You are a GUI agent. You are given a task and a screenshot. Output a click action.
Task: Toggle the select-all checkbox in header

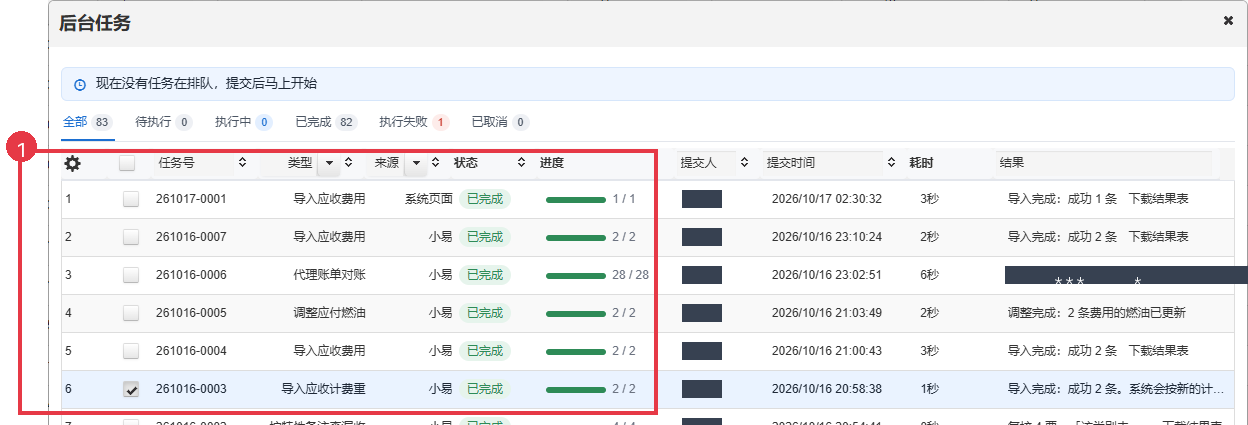pos(127,164)
